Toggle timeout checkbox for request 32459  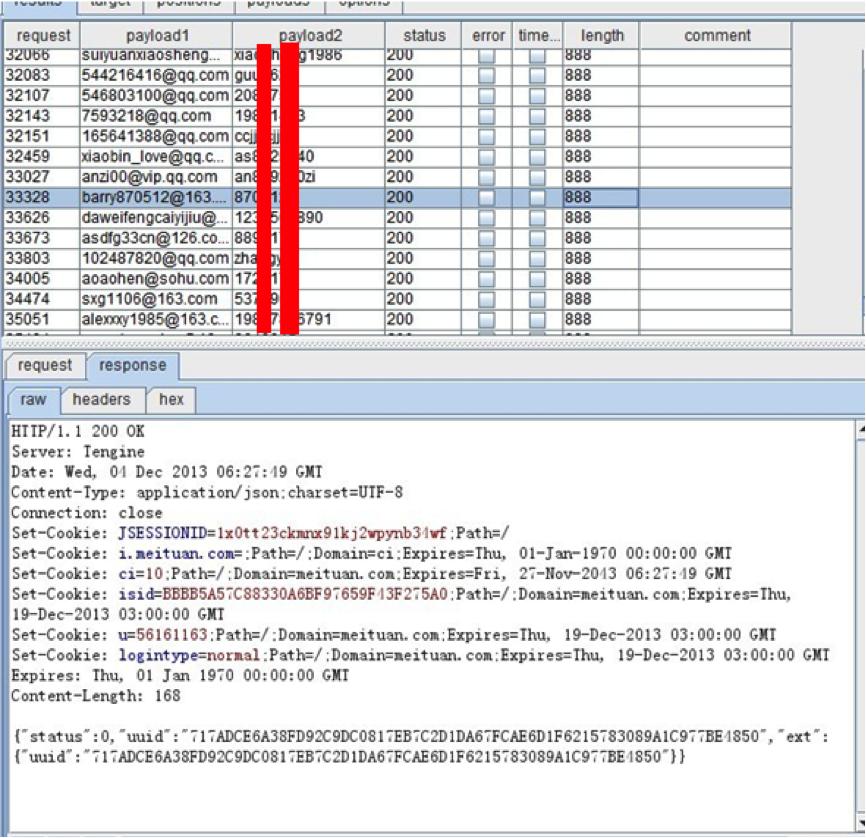(537, 157)
